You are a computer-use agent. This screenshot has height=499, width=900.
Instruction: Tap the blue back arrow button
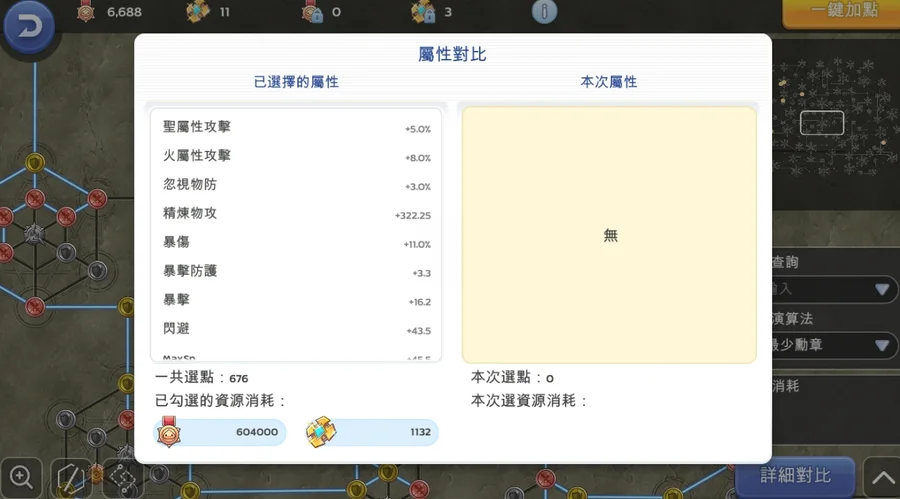pyautogui.click(x=29, y=26)
